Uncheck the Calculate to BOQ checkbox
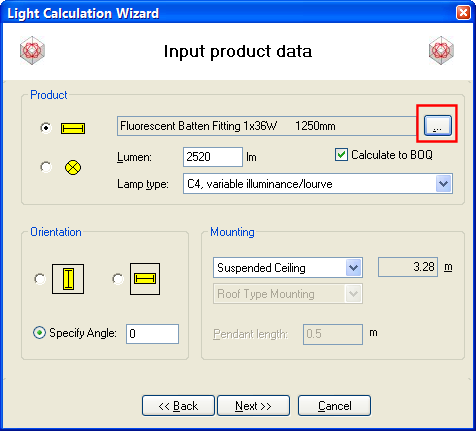The height and width of the screenshot is (431, 476). [341, 155]
